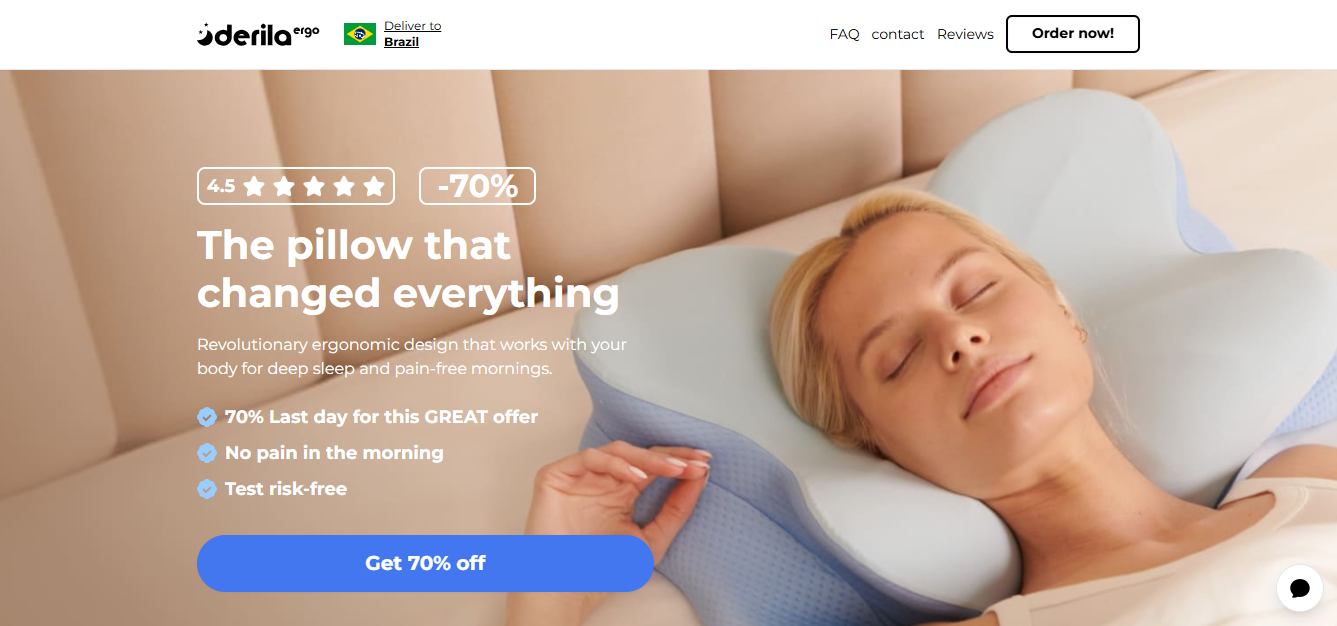Open the Deliver to Brazil country selector

(412, 34)
